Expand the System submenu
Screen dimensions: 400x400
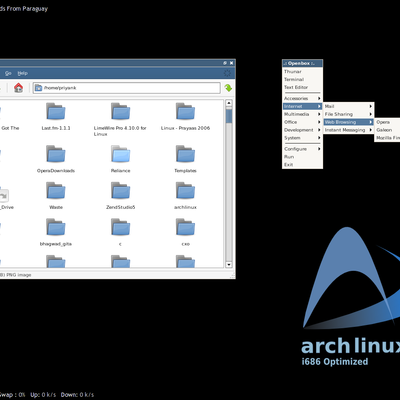tap(302, 138)
